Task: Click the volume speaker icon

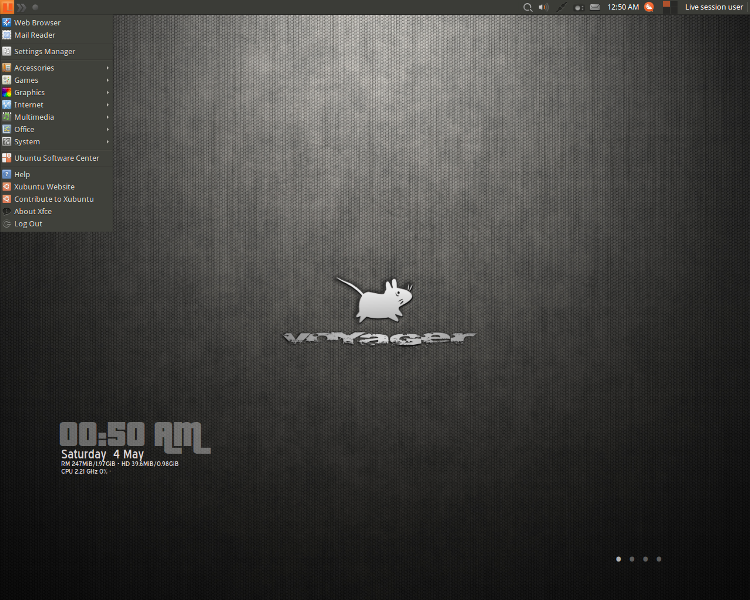Action: tap(544, 7)
